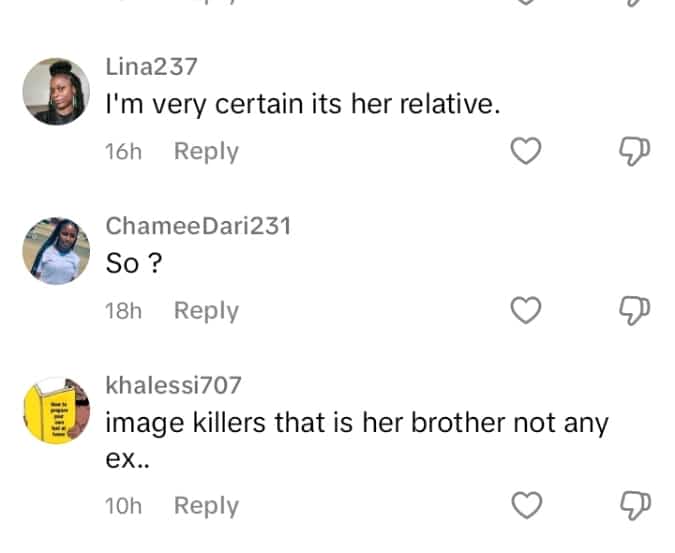675x553 pixels.
Task: Like Lina237's comment with the heart
Action: coord(526,152)
